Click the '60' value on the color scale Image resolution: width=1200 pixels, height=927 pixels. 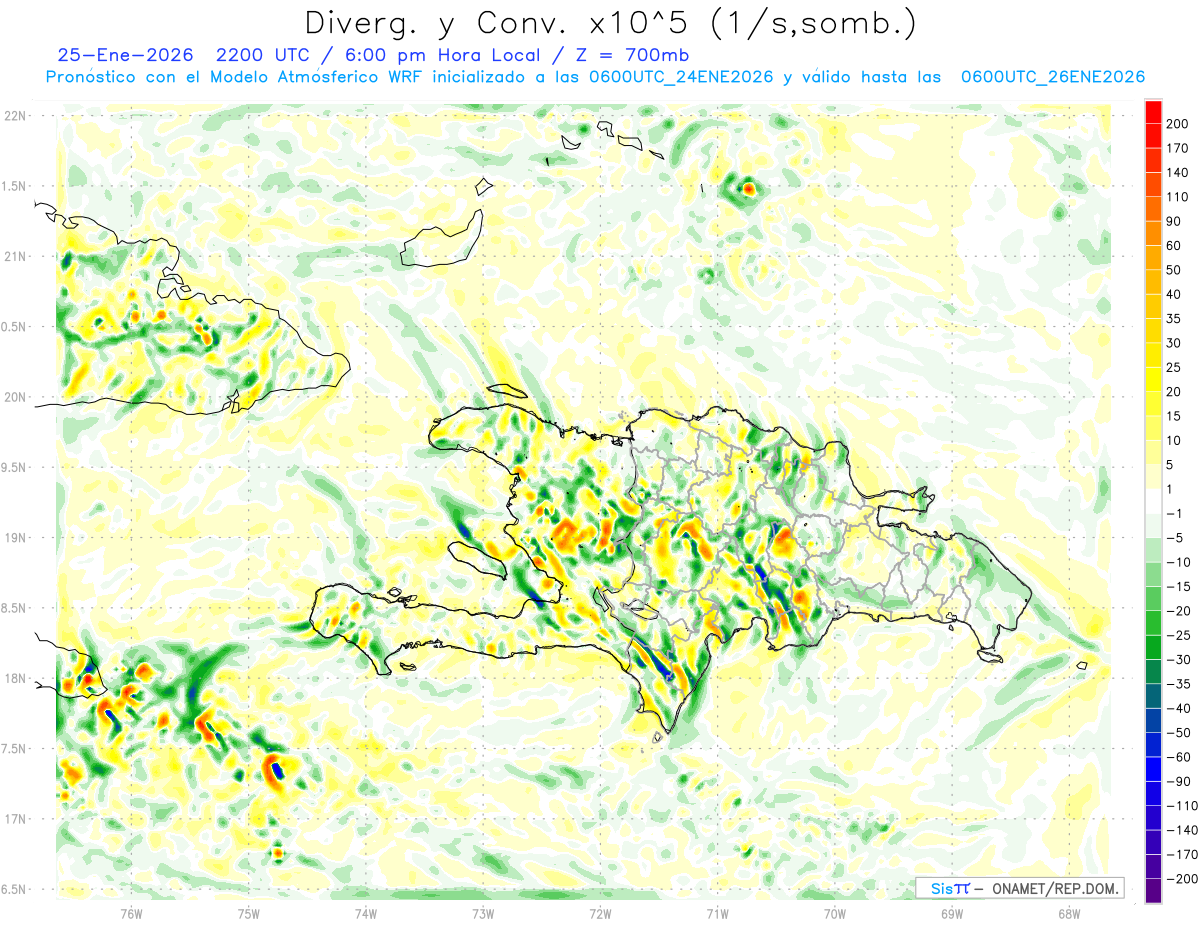[x=1174, y=246]
